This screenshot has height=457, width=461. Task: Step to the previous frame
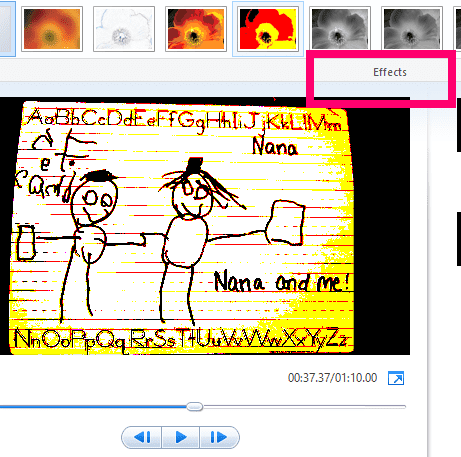[142, 437]
